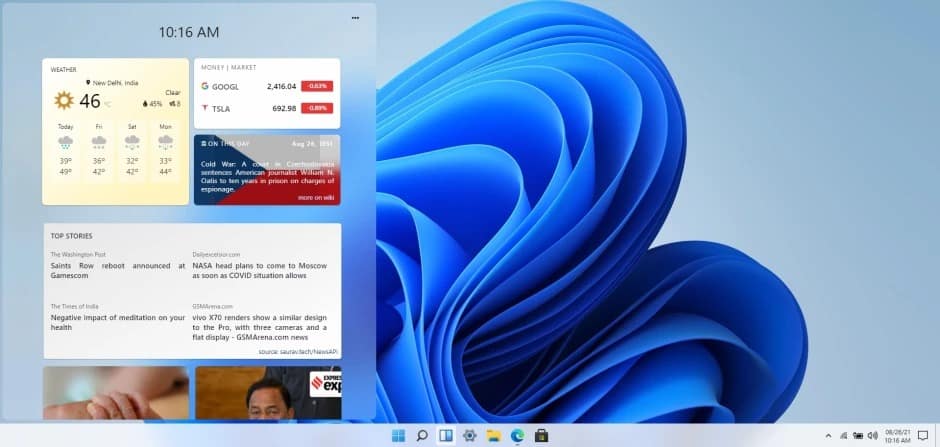
Task: Click the taskbar Search magnifier icon
Action: click(x=422, y=435)
